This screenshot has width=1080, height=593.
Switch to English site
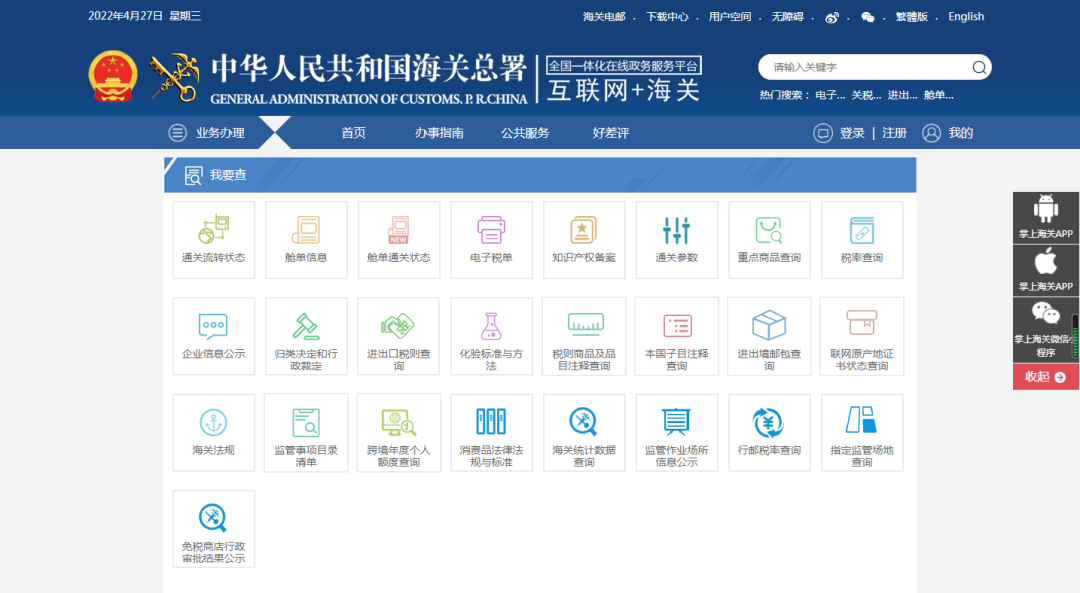click(966, 17)
